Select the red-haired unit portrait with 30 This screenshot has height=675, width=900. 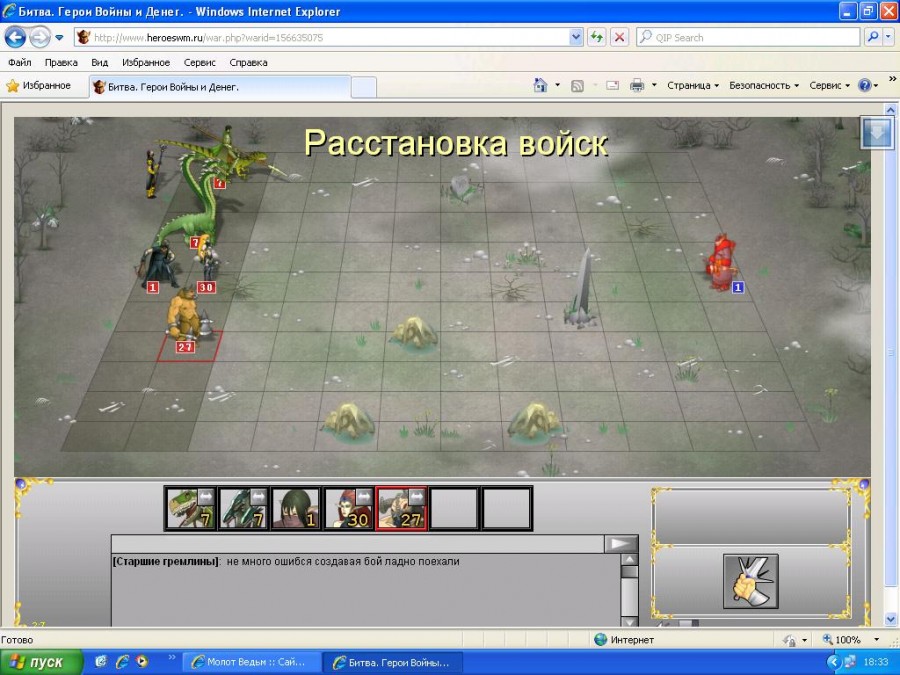click(x=348, y=508)
